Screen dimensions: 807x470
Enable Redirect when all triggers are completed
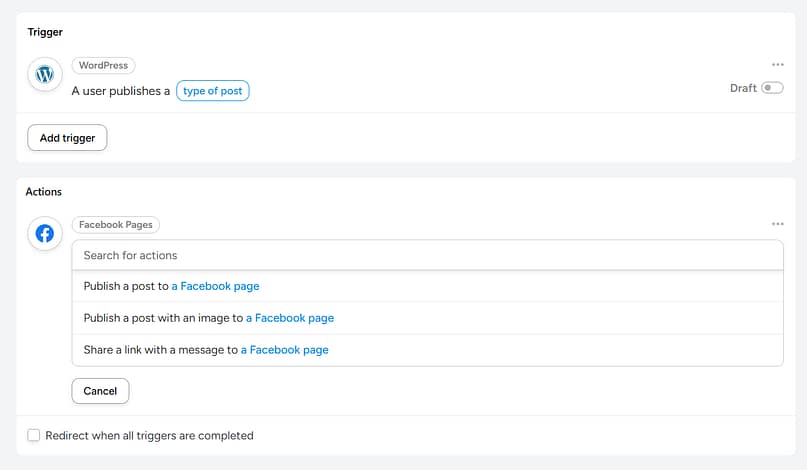pyautogui.click(x=34, y=436)
